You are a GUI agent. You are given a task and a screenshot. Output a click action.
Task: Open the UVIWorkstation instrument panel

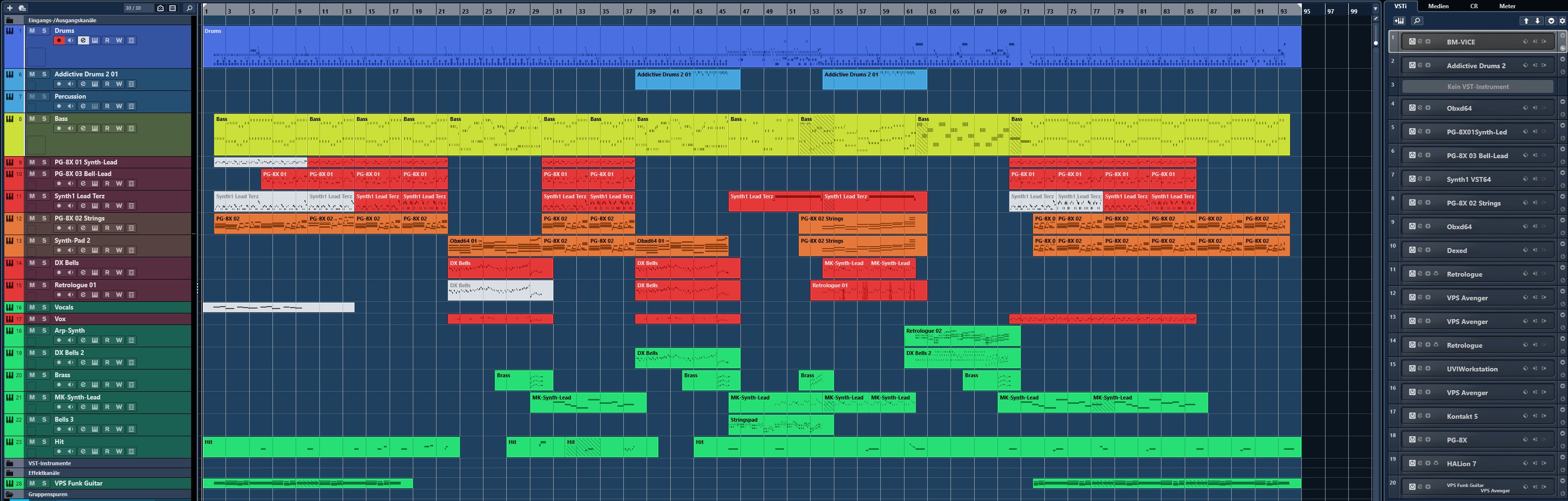tap(1478, 368)
